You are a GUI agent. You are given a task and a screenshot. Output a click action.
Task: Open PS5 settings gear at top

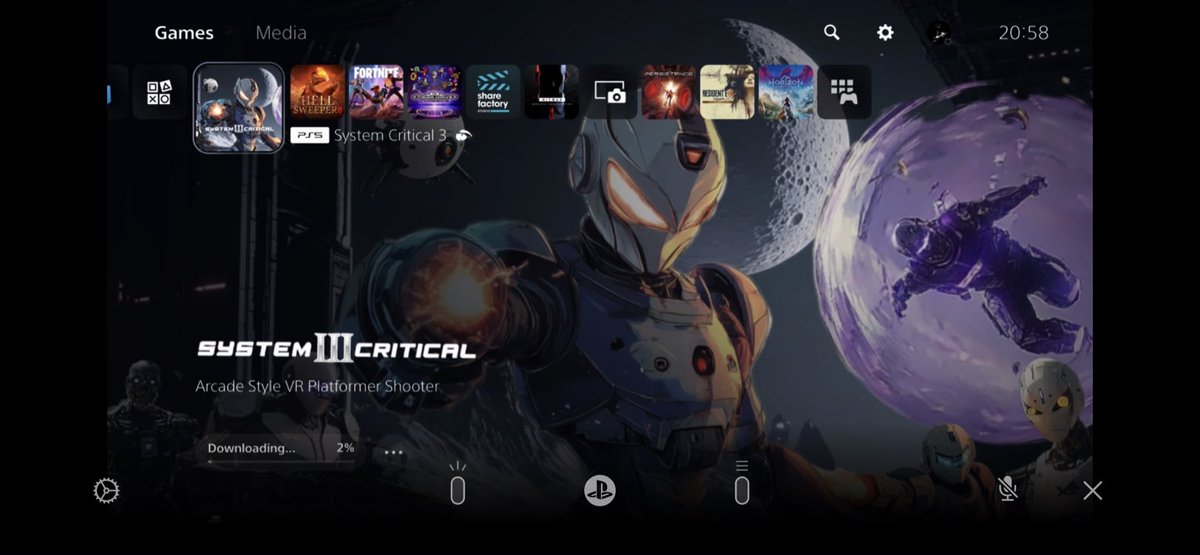[x=885, y=32]
